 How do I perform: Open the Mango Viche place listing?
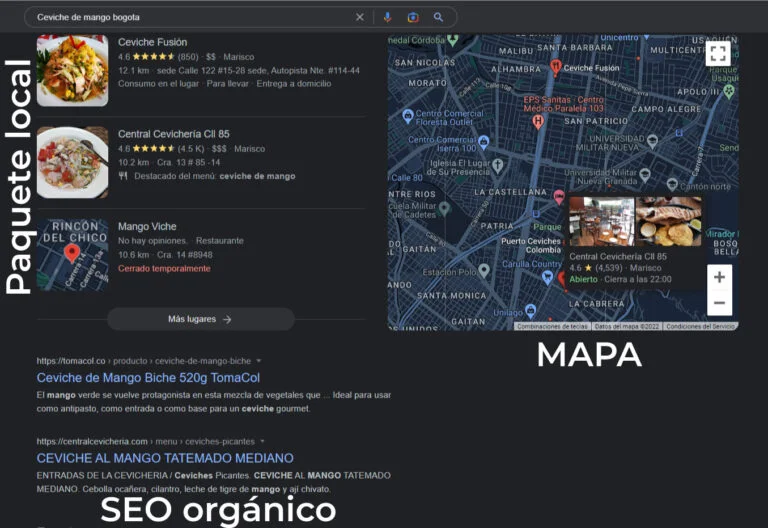(x=147, y=226)
